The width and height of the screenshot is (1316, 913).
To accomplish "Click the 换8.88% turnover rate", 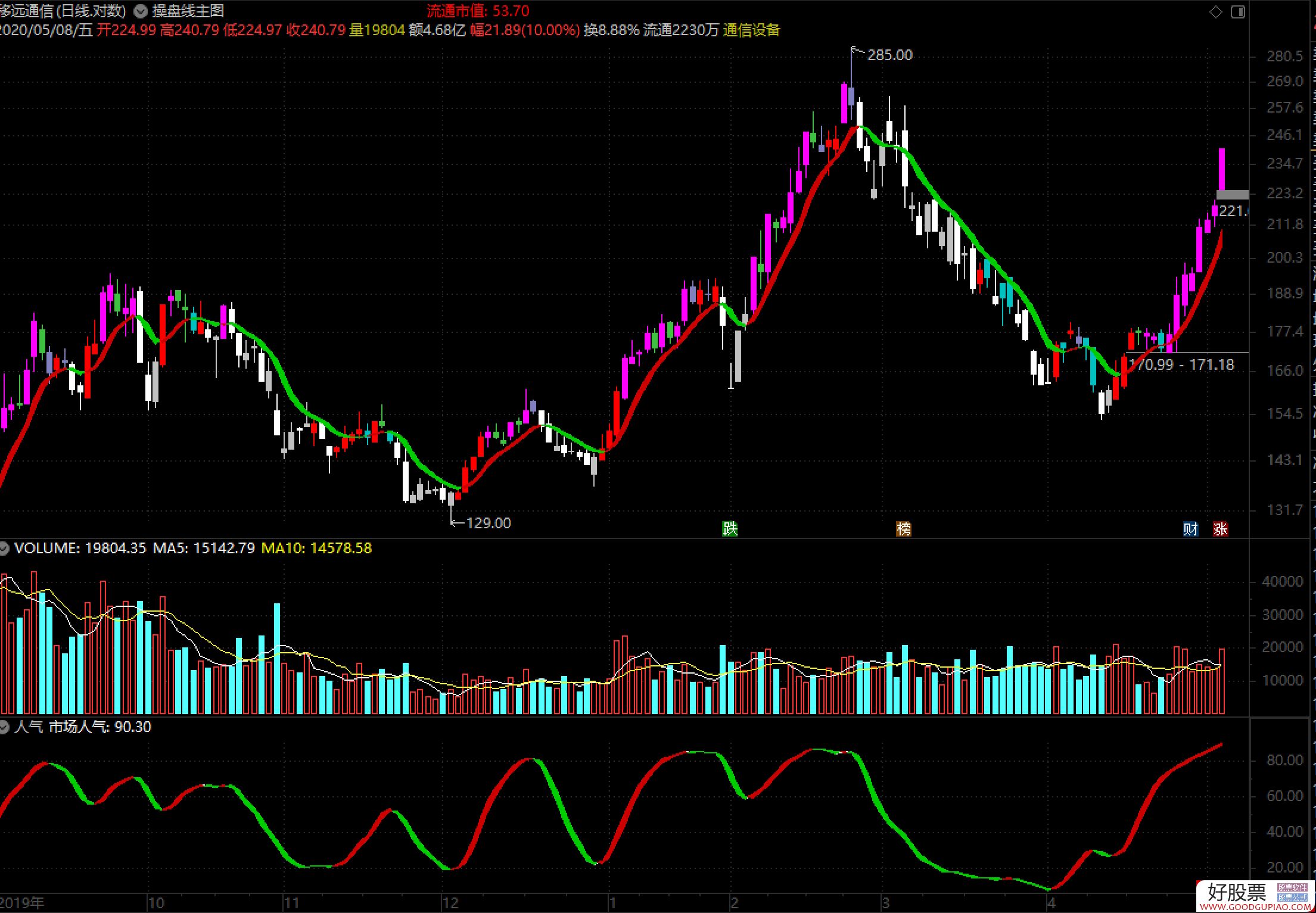I will 611,30.
